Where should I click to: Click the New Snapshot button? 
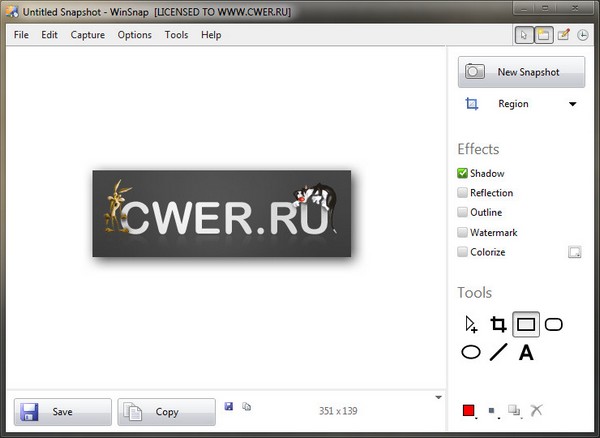point(521,72)
